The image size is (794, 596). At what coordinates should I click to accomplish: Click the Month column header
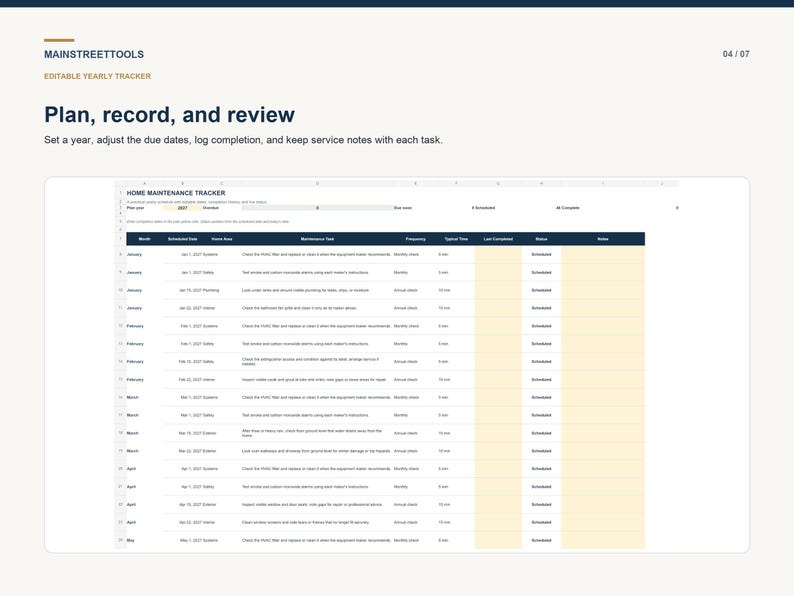(144, 239)
